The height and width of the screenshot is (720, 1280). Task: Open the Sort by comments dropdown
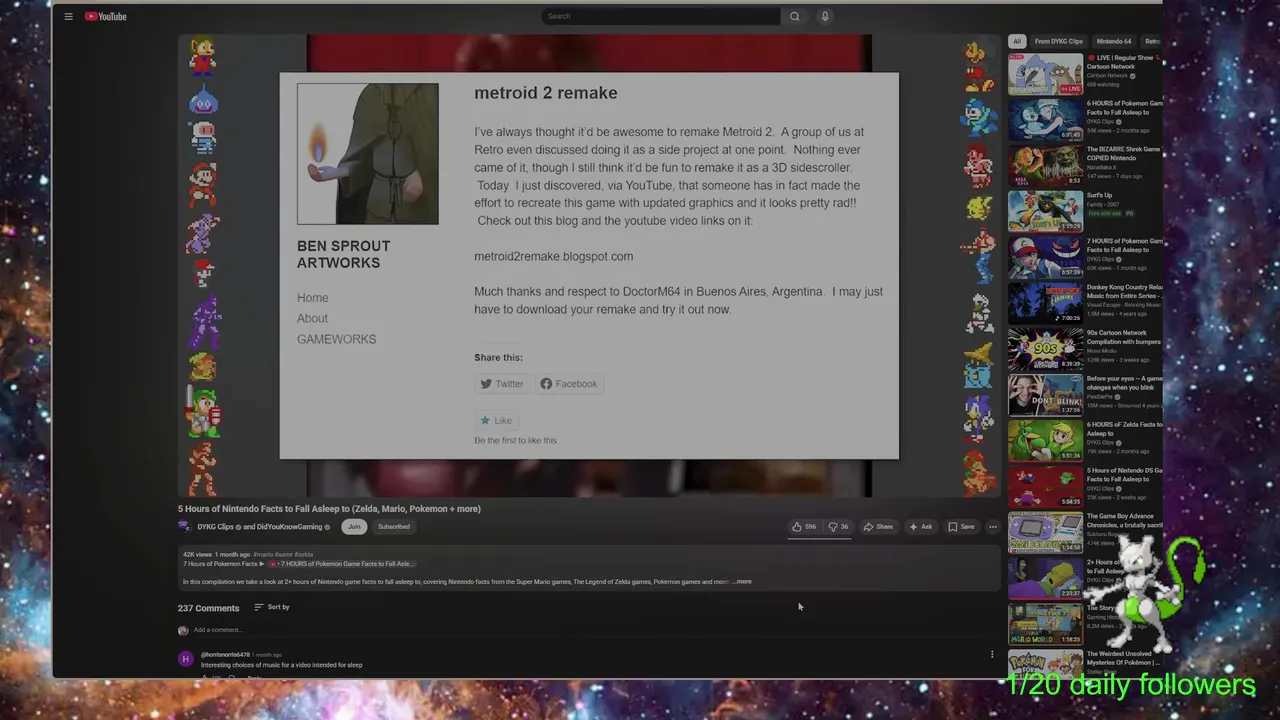(x=272, y=607)
